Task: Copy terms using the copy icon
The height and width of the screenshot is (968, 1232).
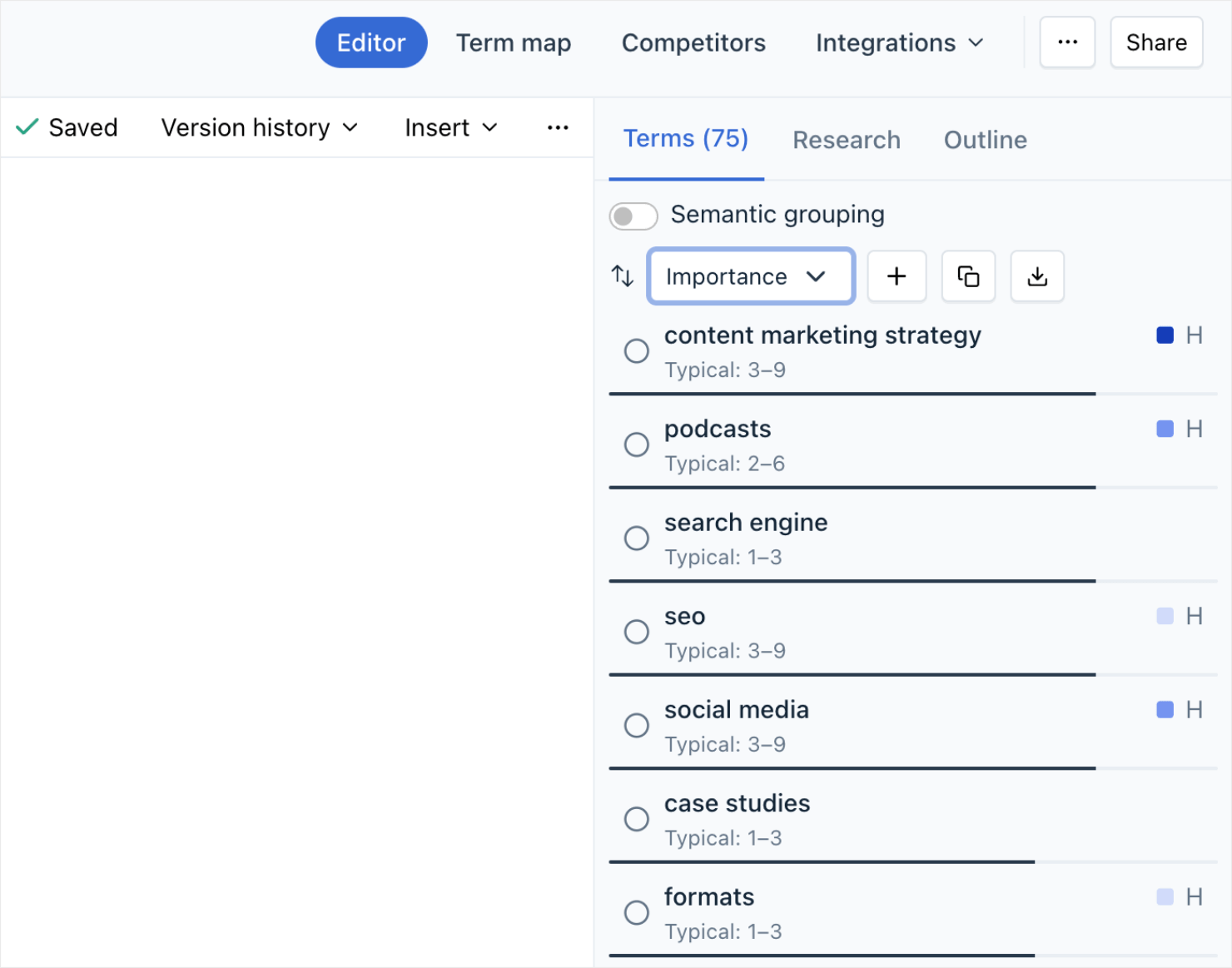Action: (968, 276)
